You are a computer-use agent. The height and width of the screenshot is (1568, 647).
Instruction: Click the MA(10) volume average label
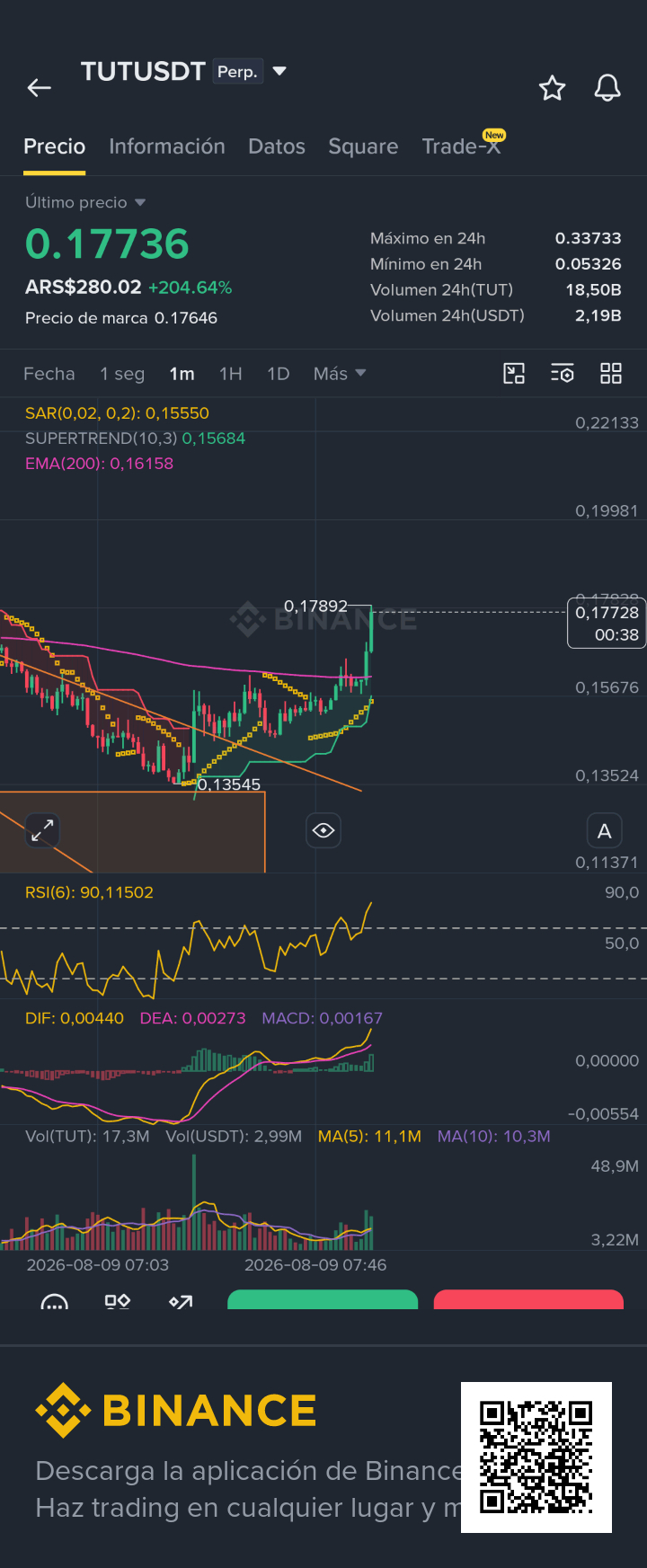click(x=493, y=1137)
